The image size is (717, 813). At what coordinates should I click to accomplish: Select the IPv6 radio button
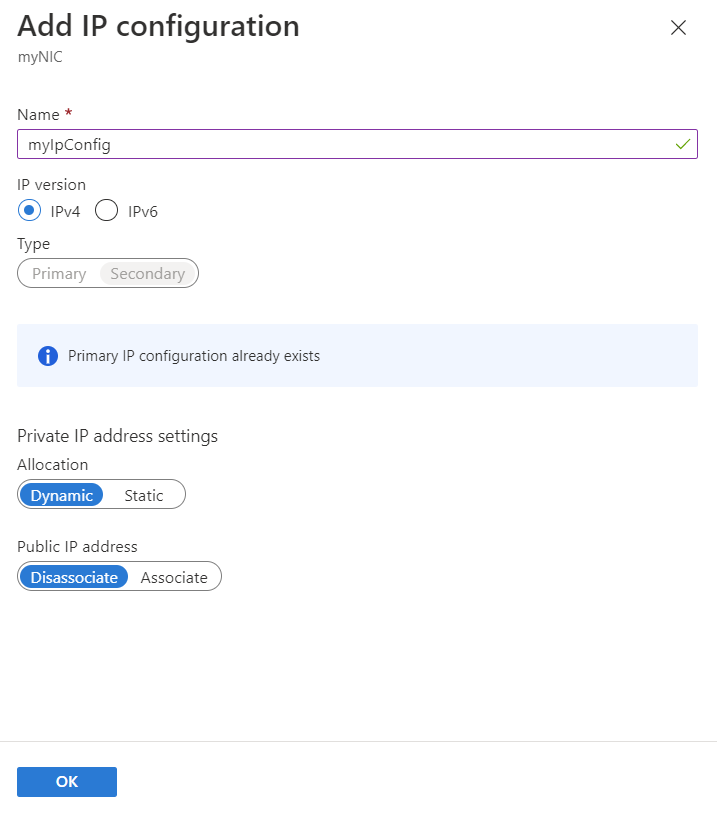(107, 211)
